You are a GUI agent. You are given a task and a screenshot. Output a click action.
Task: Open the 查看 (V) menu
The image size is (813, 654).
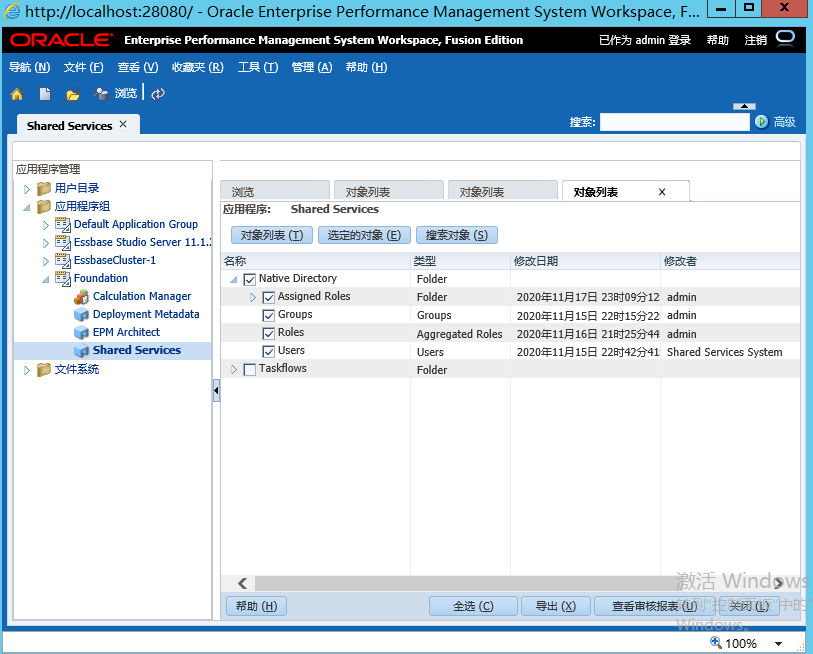click(138, 67)
